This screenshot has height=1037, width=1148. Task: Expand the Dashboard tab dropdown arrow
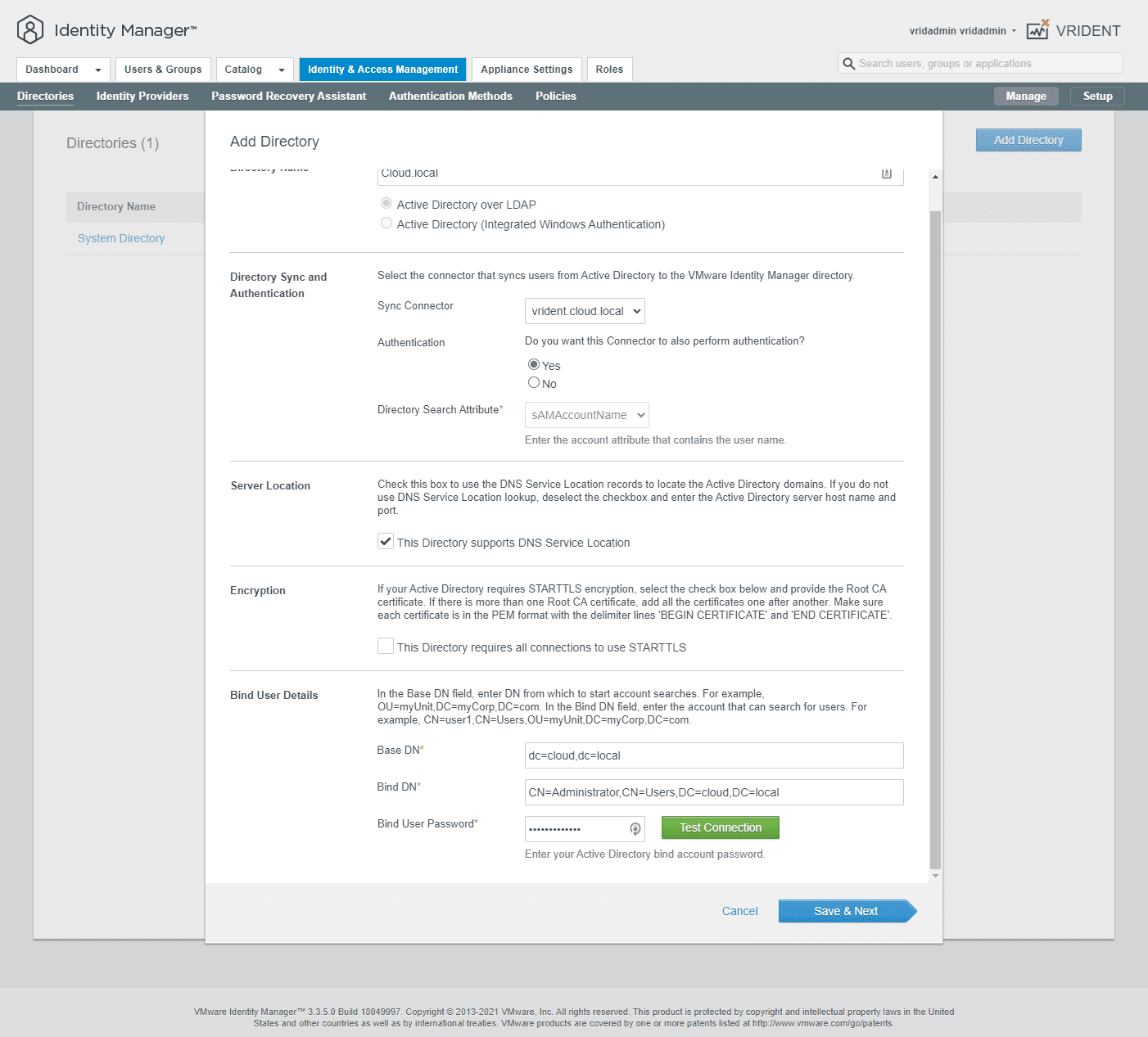tap(98, 70)
